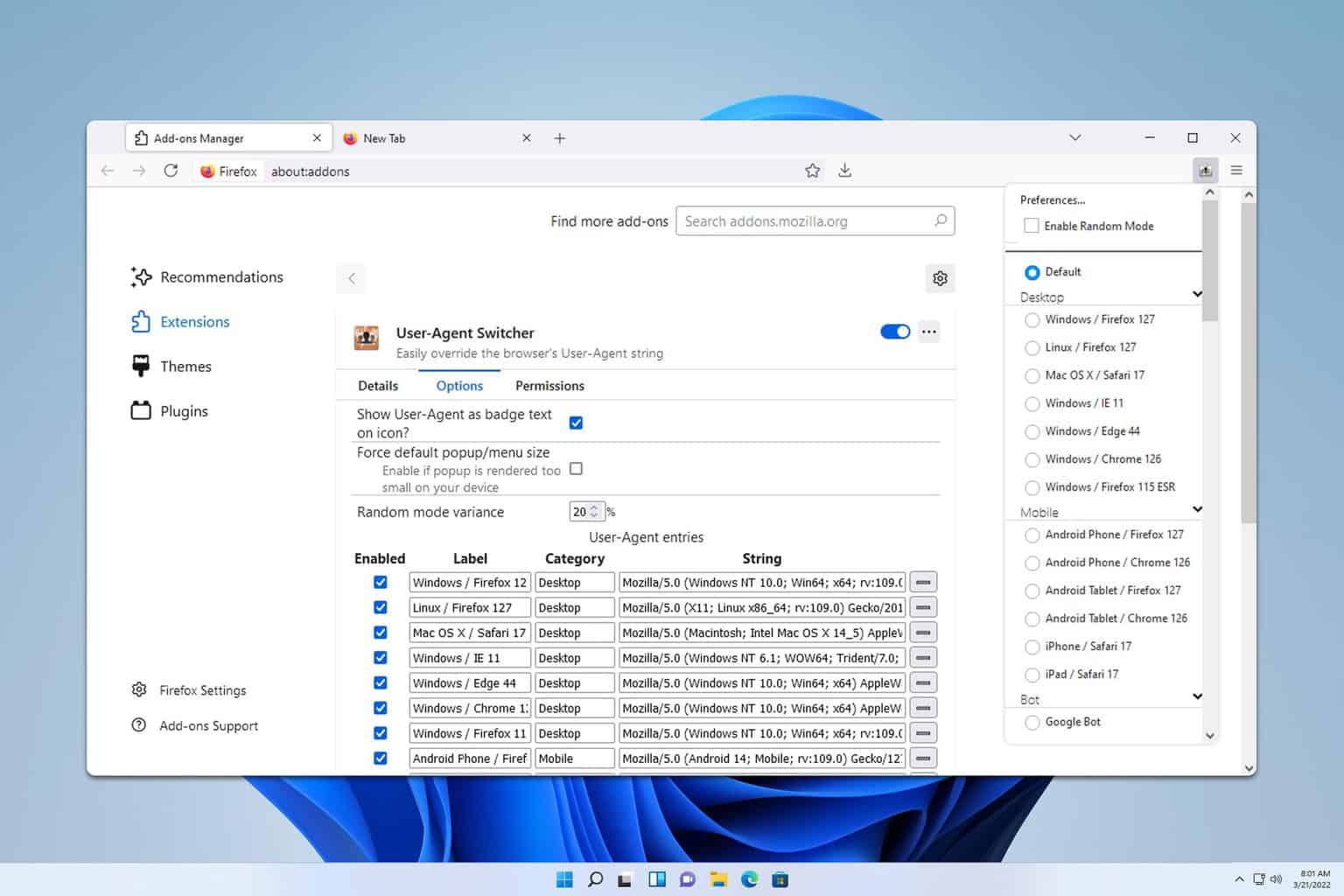The width and height of the screenshot is (1344, 896).
Task: Click the User-Agent Switcher toolbar icon
Action: click(x=1205, y=171)
